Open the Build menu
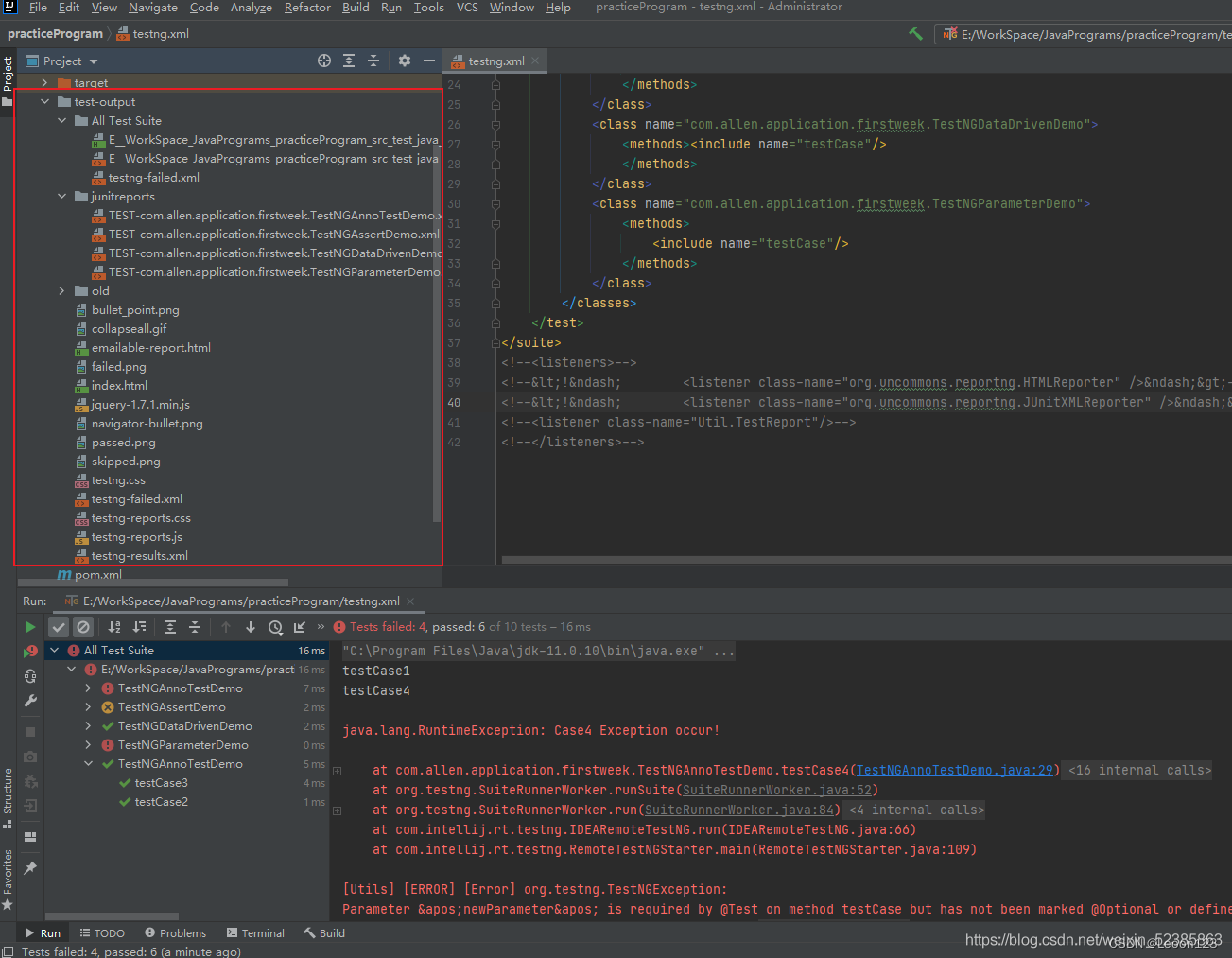 (x=356, y=8)
